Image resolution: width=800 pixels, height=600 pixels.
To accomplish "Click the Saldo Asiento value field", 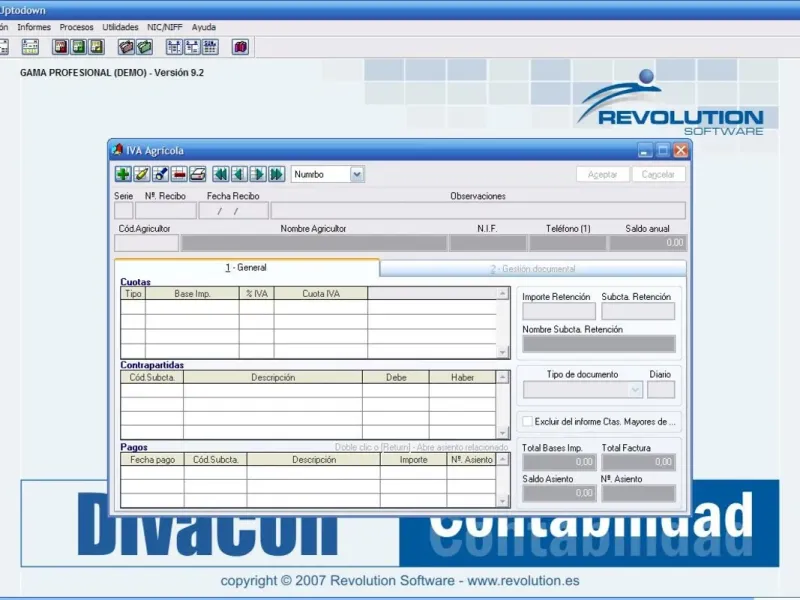I will [x=559, y=493].
